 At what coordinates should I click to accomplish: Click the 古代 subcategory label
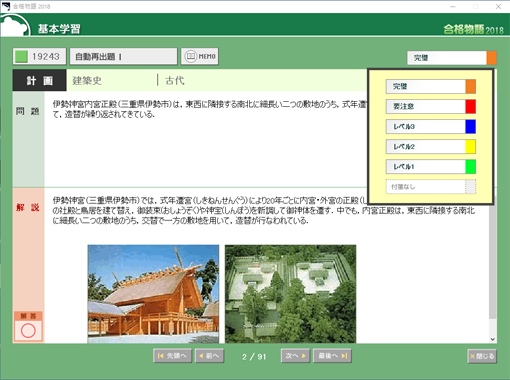(x=175, y=80)
